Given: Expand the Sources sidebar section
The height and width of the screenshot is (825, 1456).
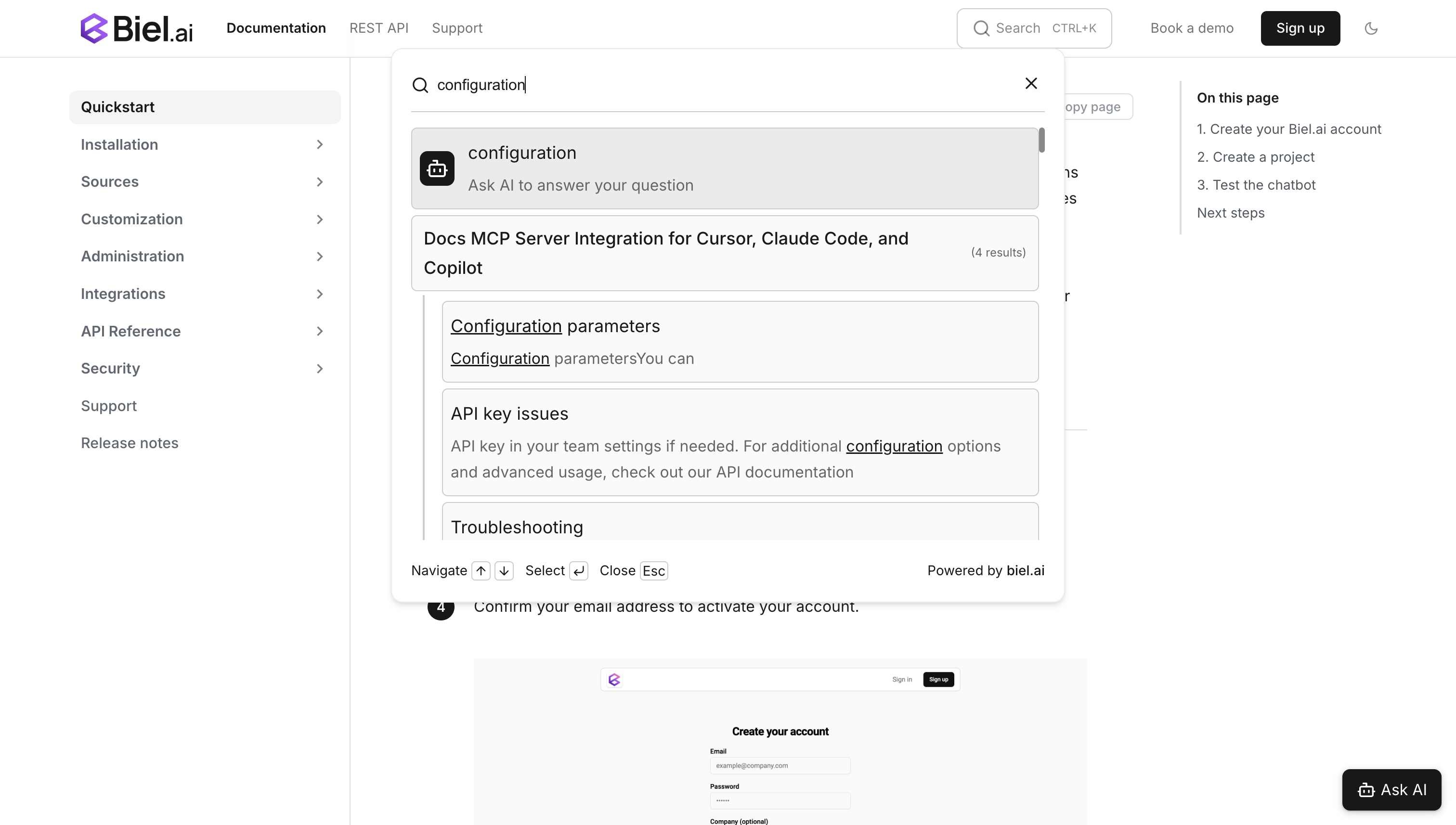Looking at the screenshot, I should (x=319, y=182).
